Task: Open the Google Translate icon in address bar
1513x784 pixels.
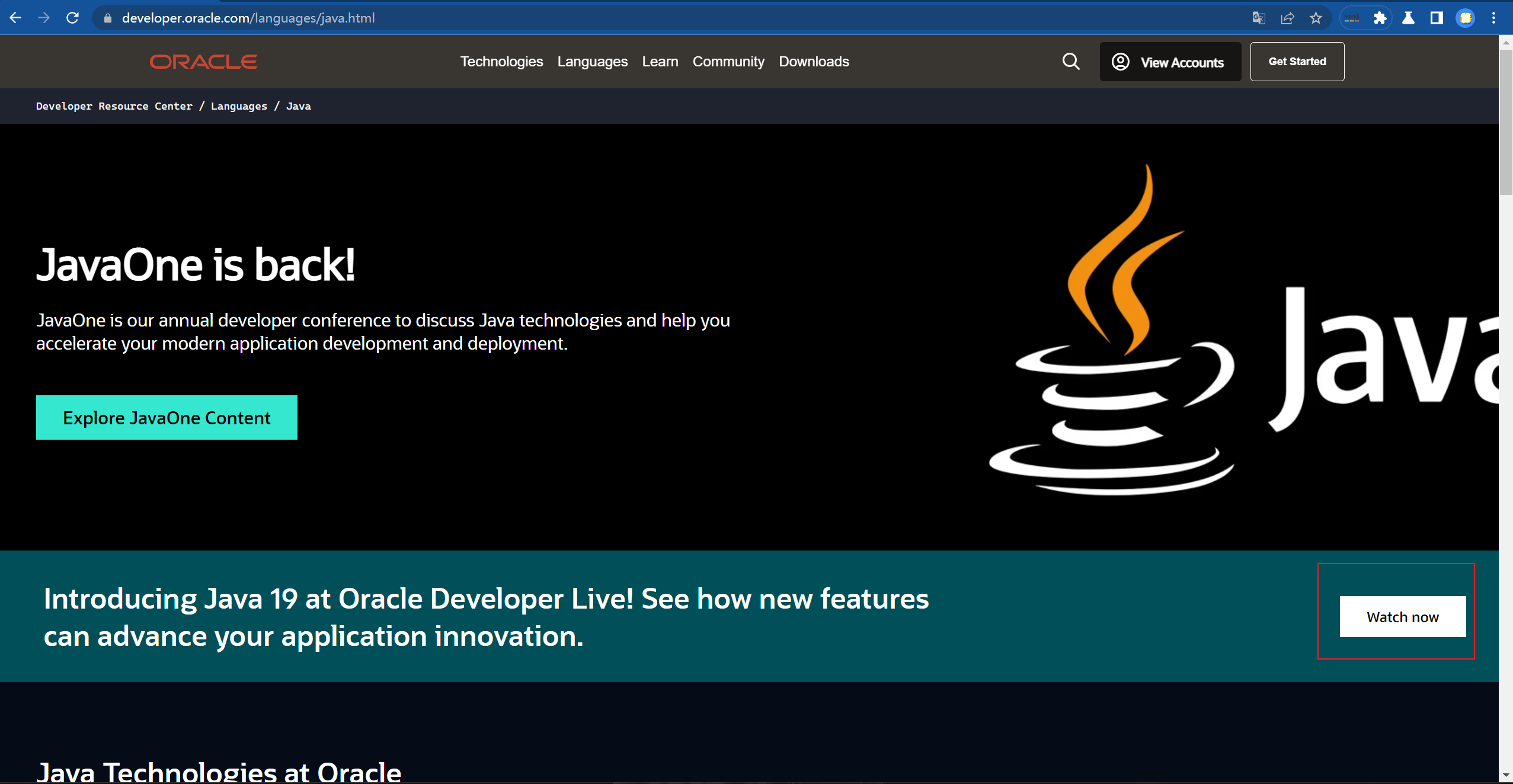Action: click(x=1259, y=18)
